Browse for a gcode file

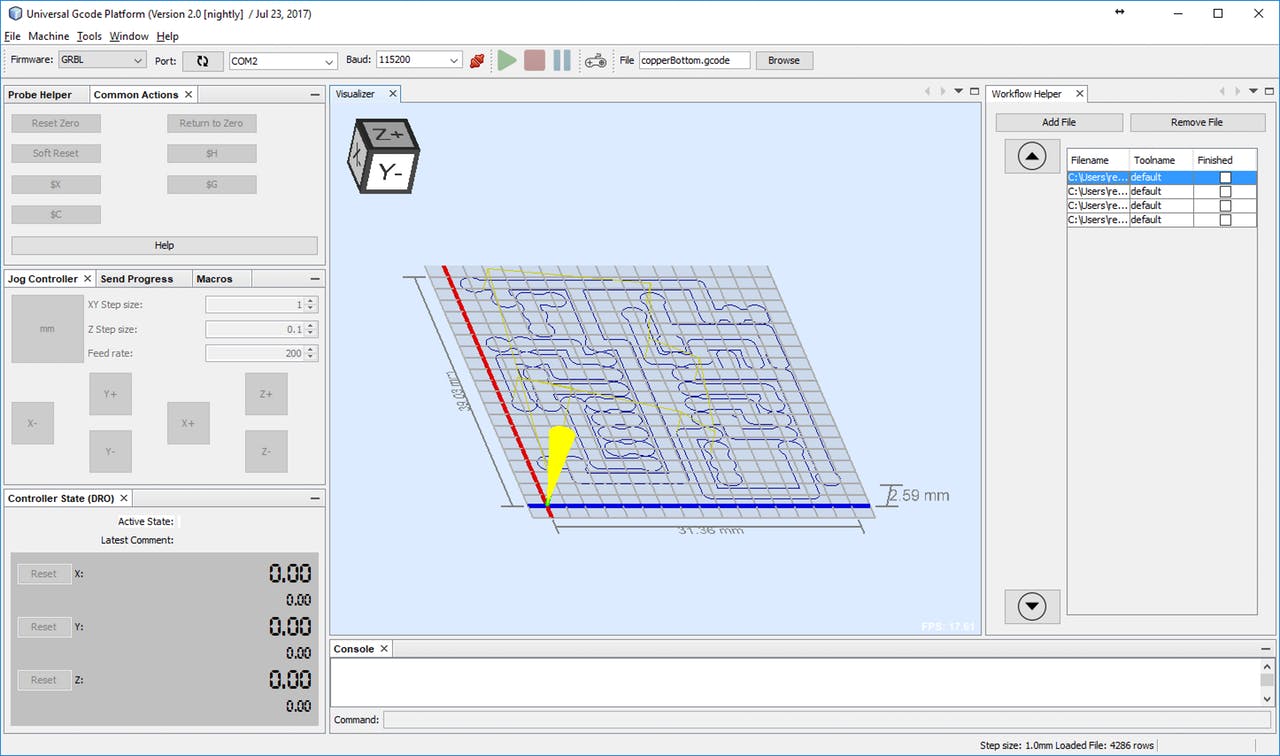pos(783,60)
